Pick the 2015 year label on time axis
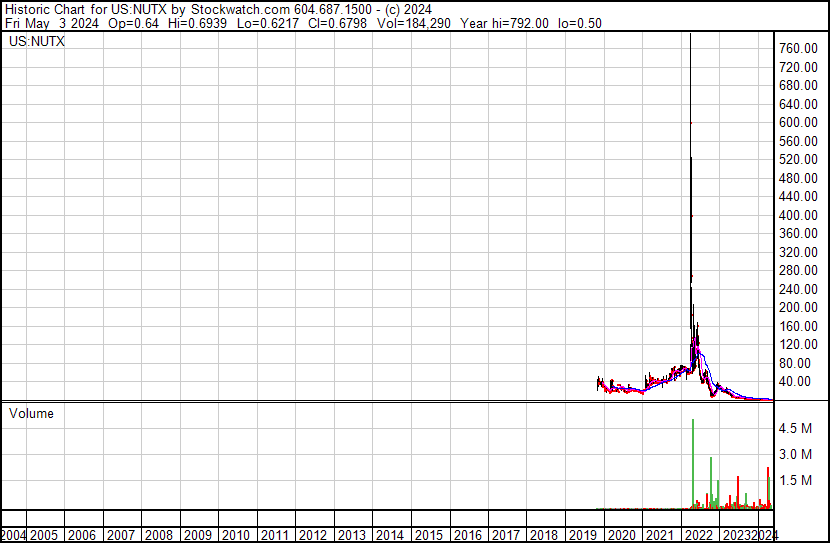The width and height of the screenshot is (830, 543). point(428,535)
